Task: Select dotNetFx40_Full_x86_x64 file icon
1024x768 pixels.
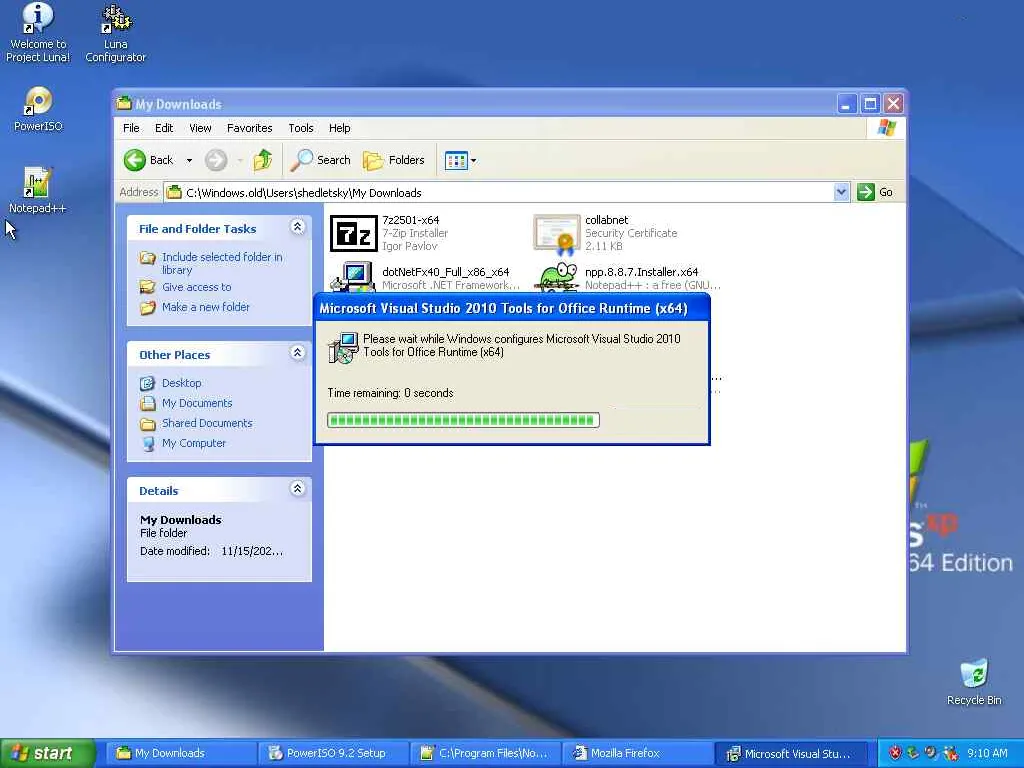Action: 353,278
